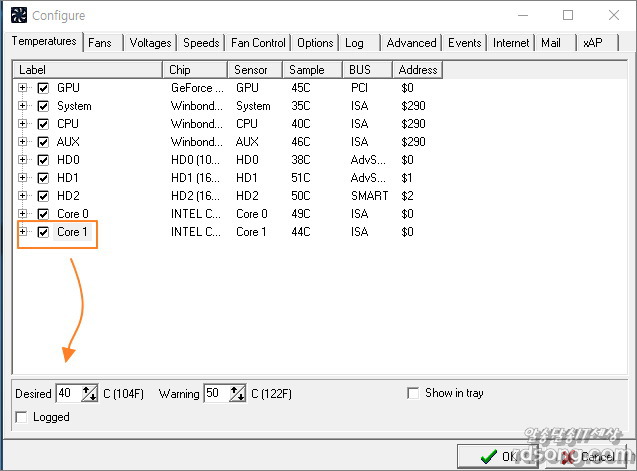
Task: Open the Voltages tab
Action: point(150,43)
